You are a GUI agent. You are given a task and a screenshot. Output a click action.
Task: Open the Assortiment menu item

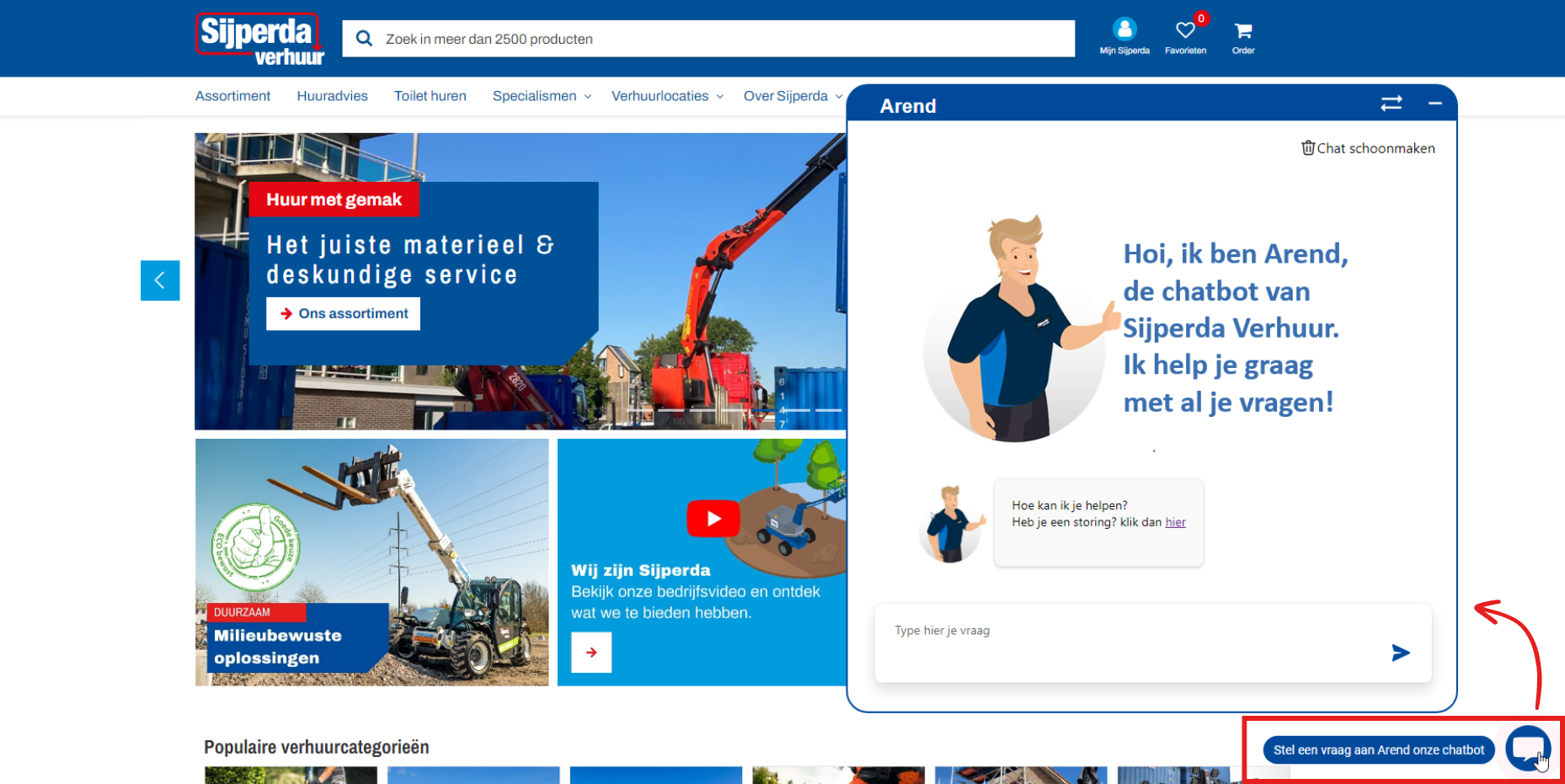click(x=232, y=96)
